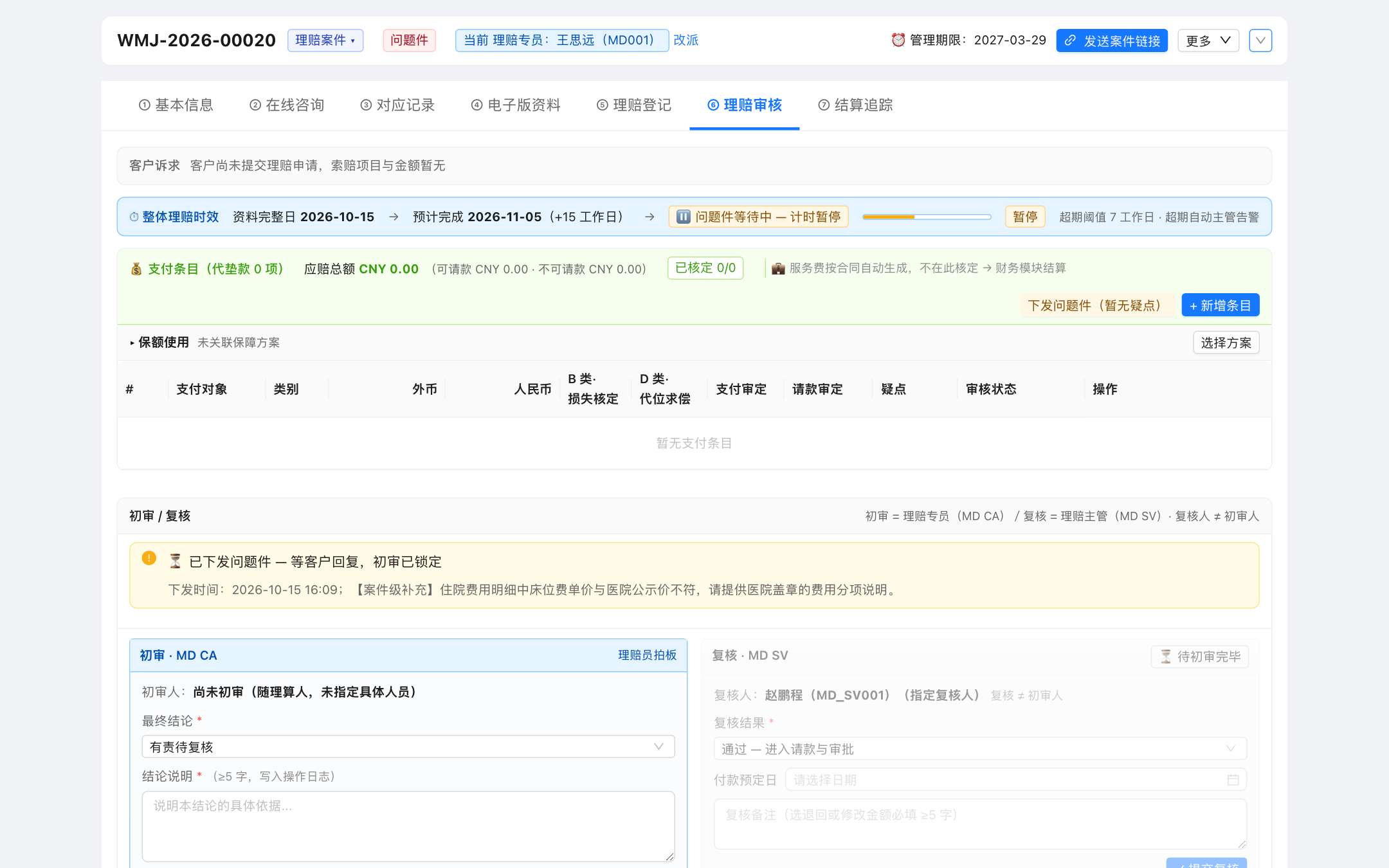Image resolution: width=1389 pixels, height=868 pixels.
Task: Click into the 结论说明 textarea
Action: [x=408, y=826]
